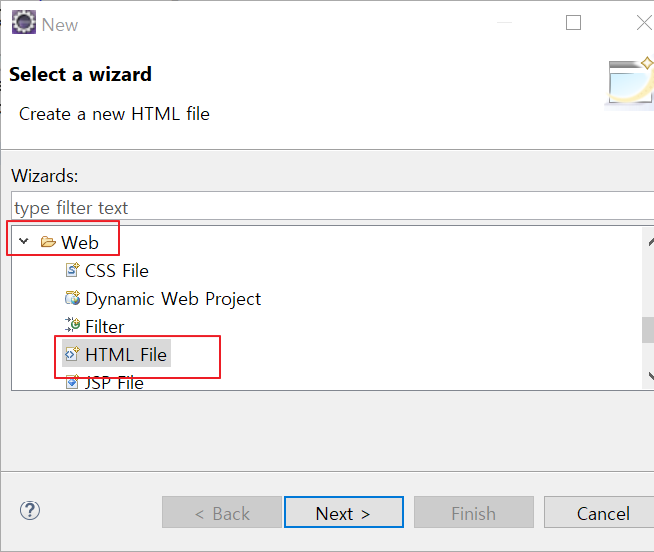
Task: Choose the Filter wizard entry
Action: coord(105,327)
